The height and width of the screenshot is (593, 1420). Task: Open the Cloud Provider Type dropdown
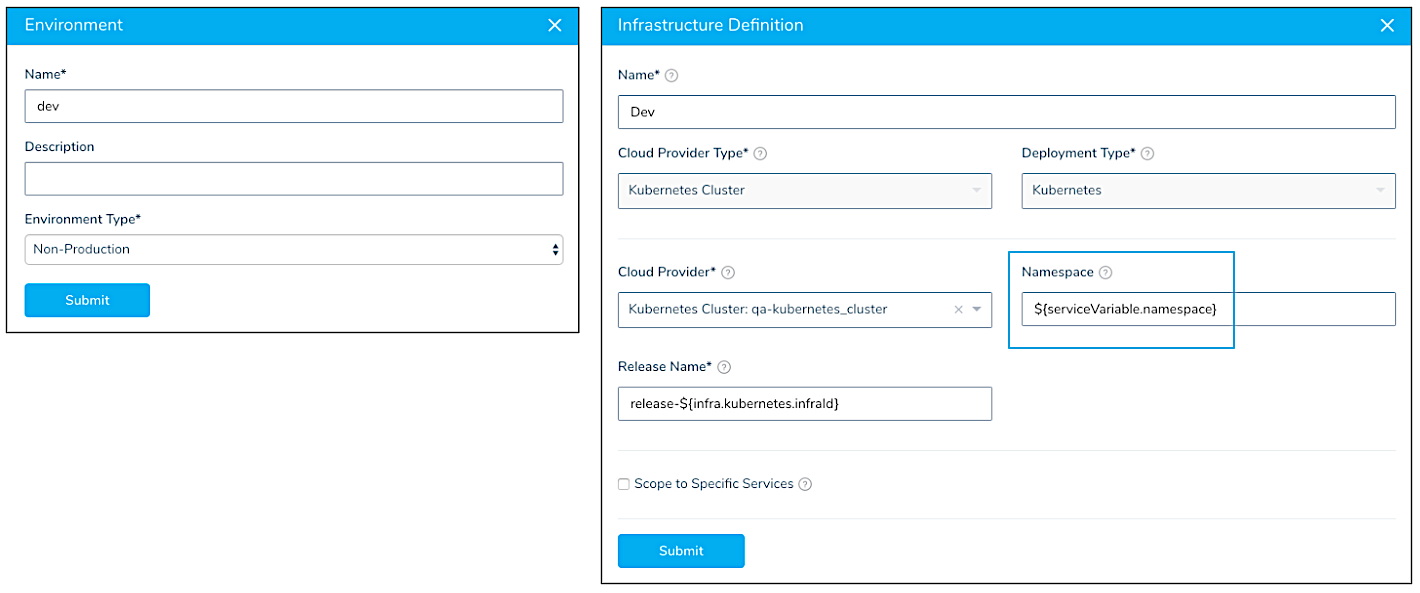tap(805, 190)
